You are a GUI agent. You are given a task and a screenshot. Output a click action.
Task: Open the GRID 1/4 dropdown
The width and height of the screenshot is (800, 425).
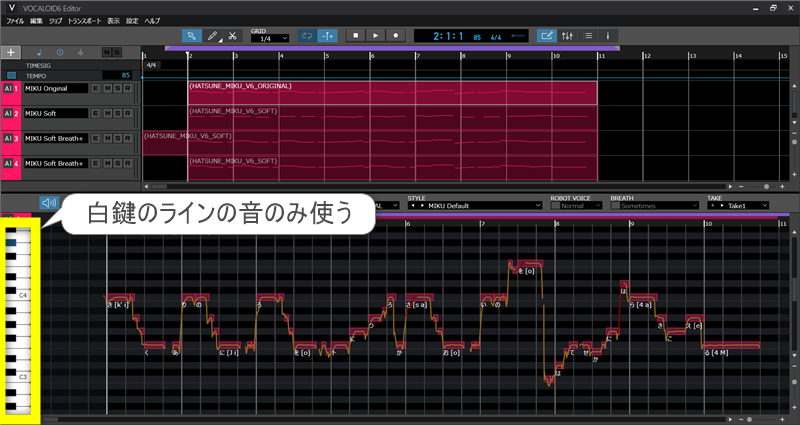click(270, 39)
